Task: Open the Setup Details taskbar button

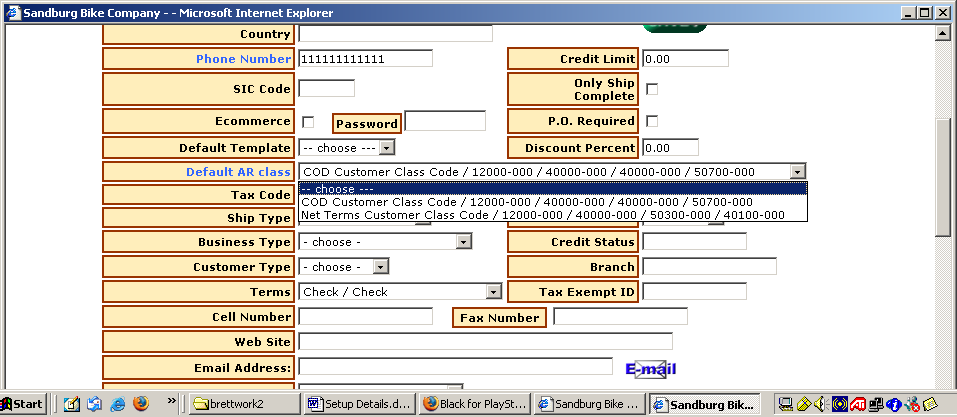Action: (x=358, y=404)
